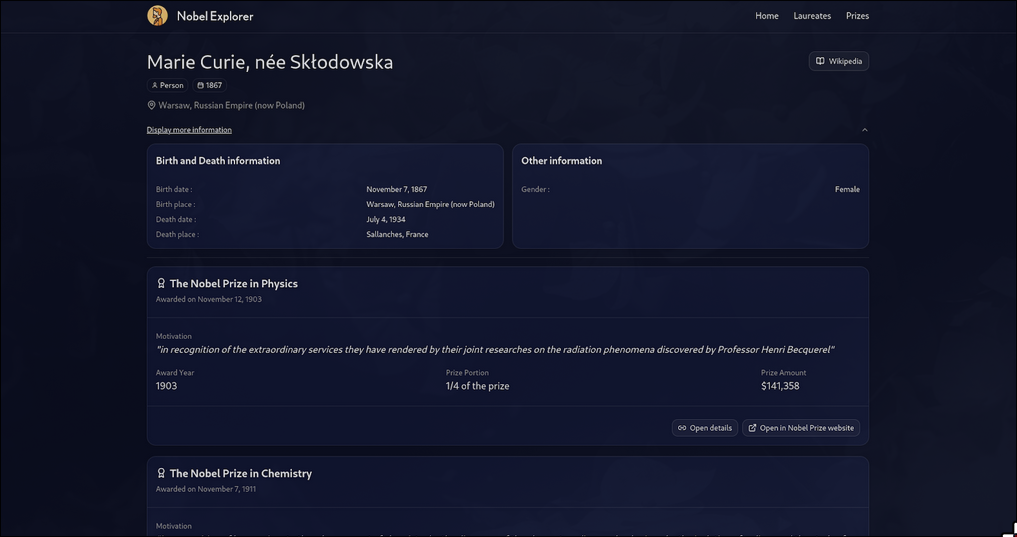Click the Physics prize motivation quote
This screenshot has width=1017, height=537.
pos(494,350)
